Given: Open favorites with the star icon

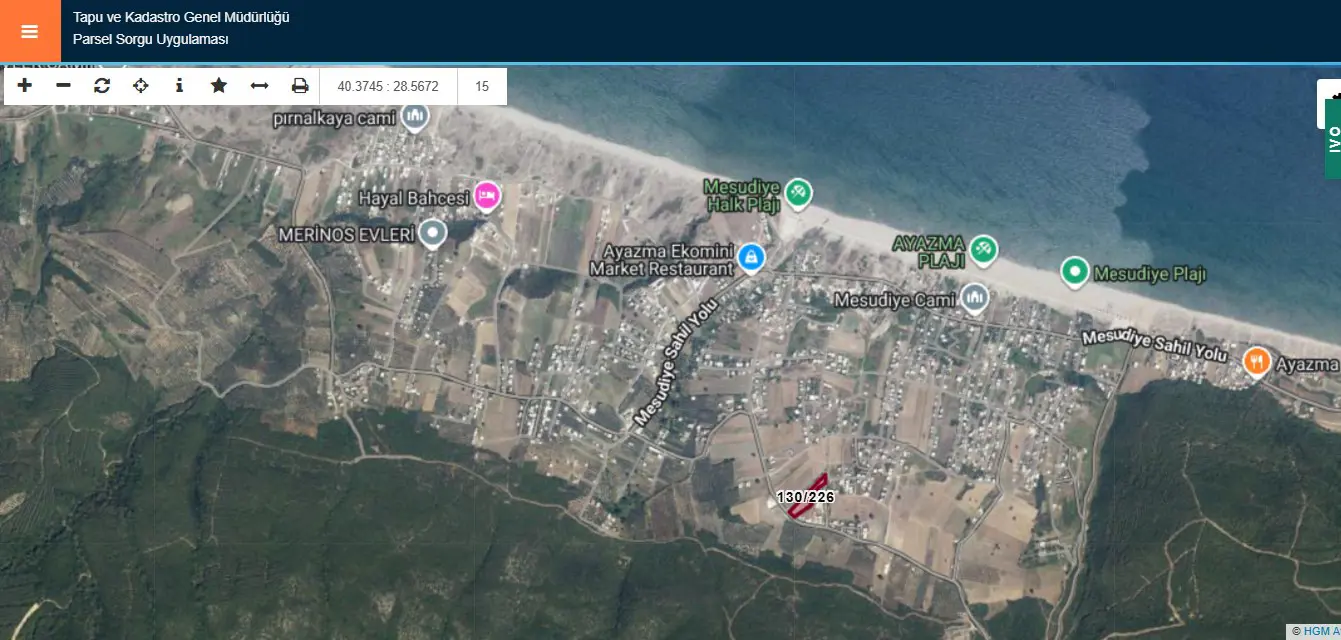Looking at the screenshot, I should (219, 86).
